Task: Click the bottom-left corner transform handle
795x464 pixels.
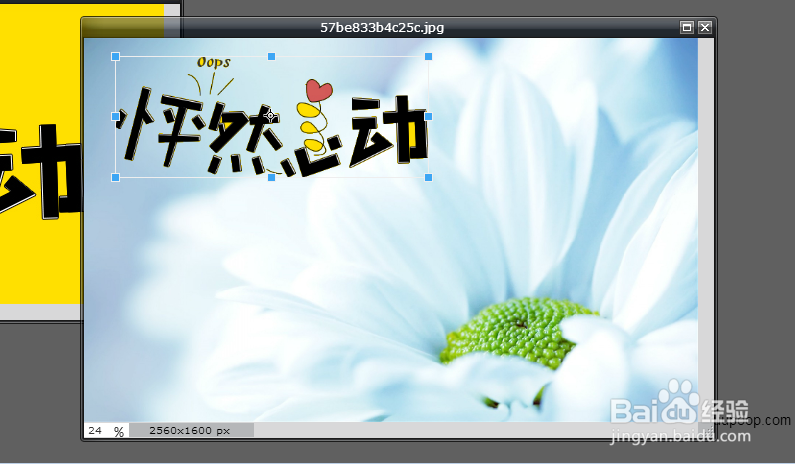Action: (x=116, y=177)
